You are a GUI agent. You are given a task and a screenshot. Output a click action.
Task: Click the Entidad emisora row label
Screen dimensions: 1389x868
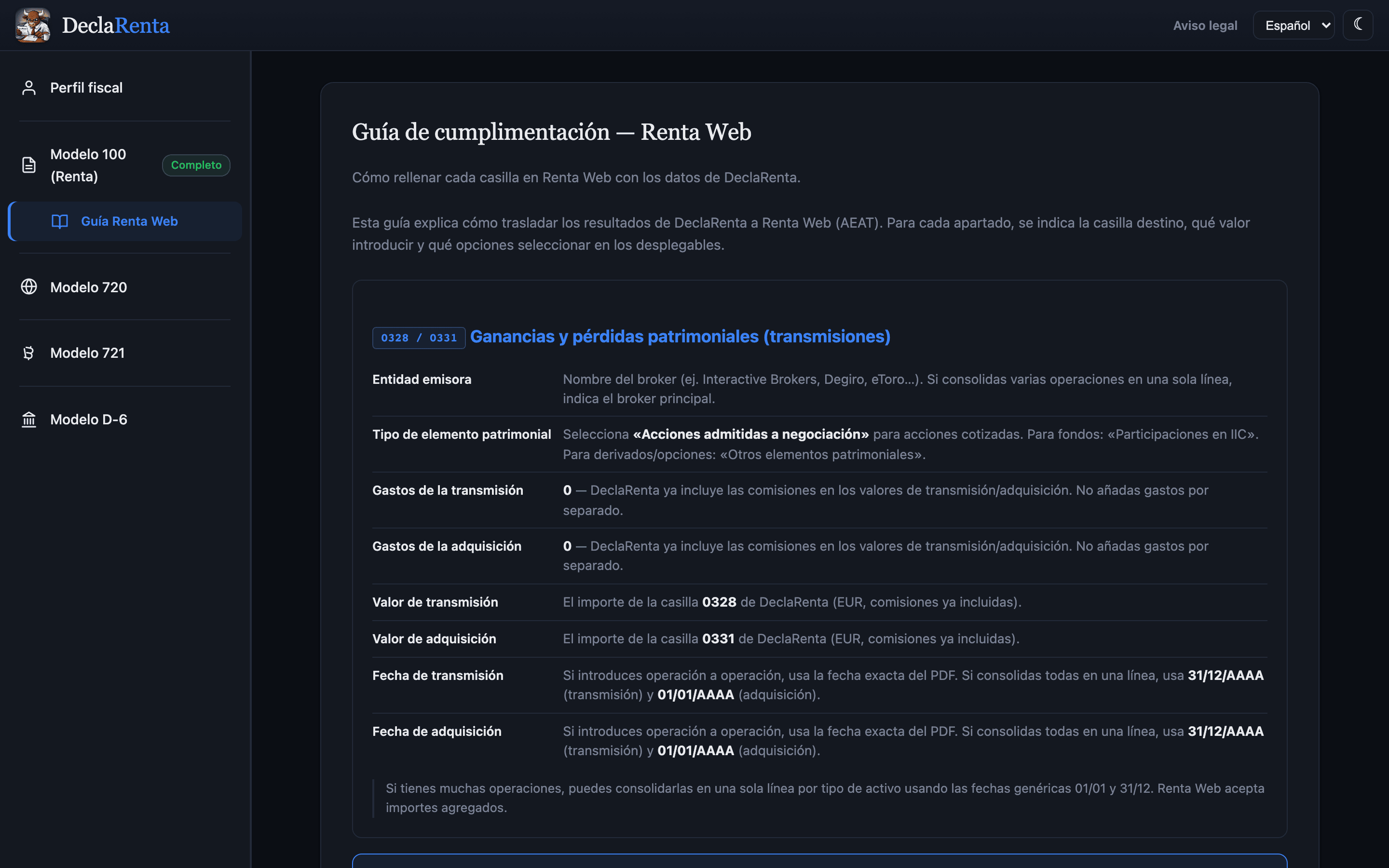pos(422,380)
